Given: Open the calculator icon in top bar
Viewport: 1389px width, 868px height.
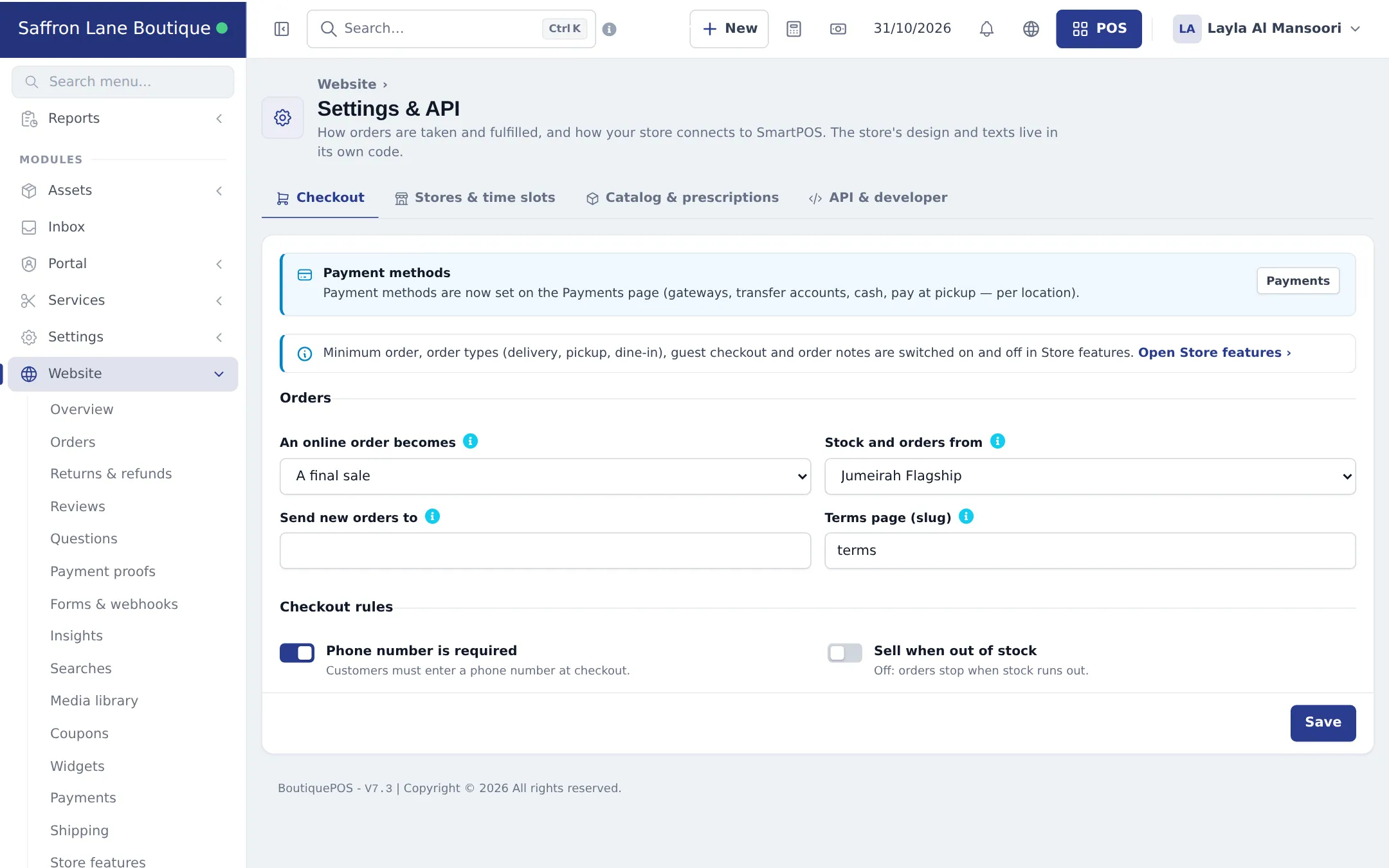Looking at the screenshot, I should tap(794, 29).
